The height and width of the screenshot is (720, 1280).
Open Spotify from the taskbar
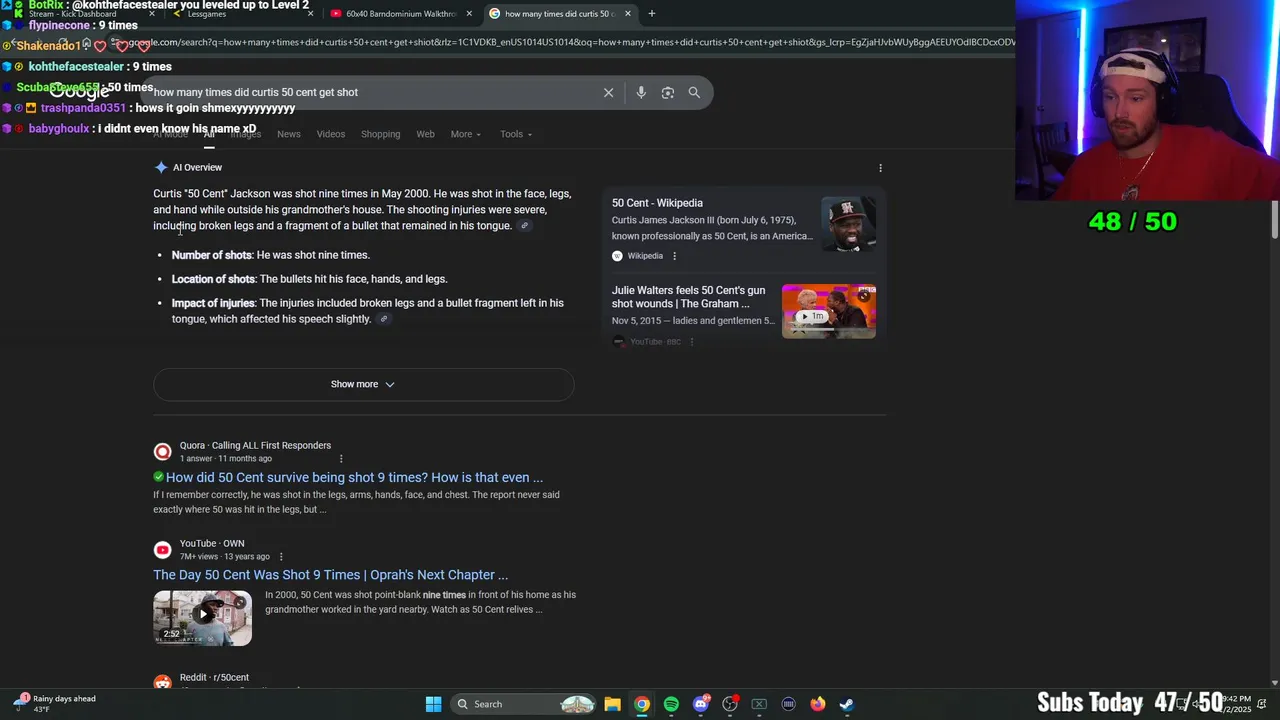[671, 704]
